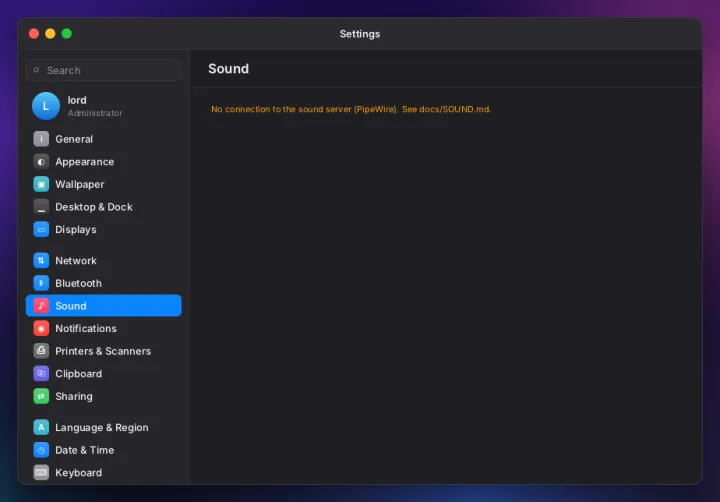Close the Settings window
Image resolution: width=720 pixels, height=502 pixels.
coord(34,34)
